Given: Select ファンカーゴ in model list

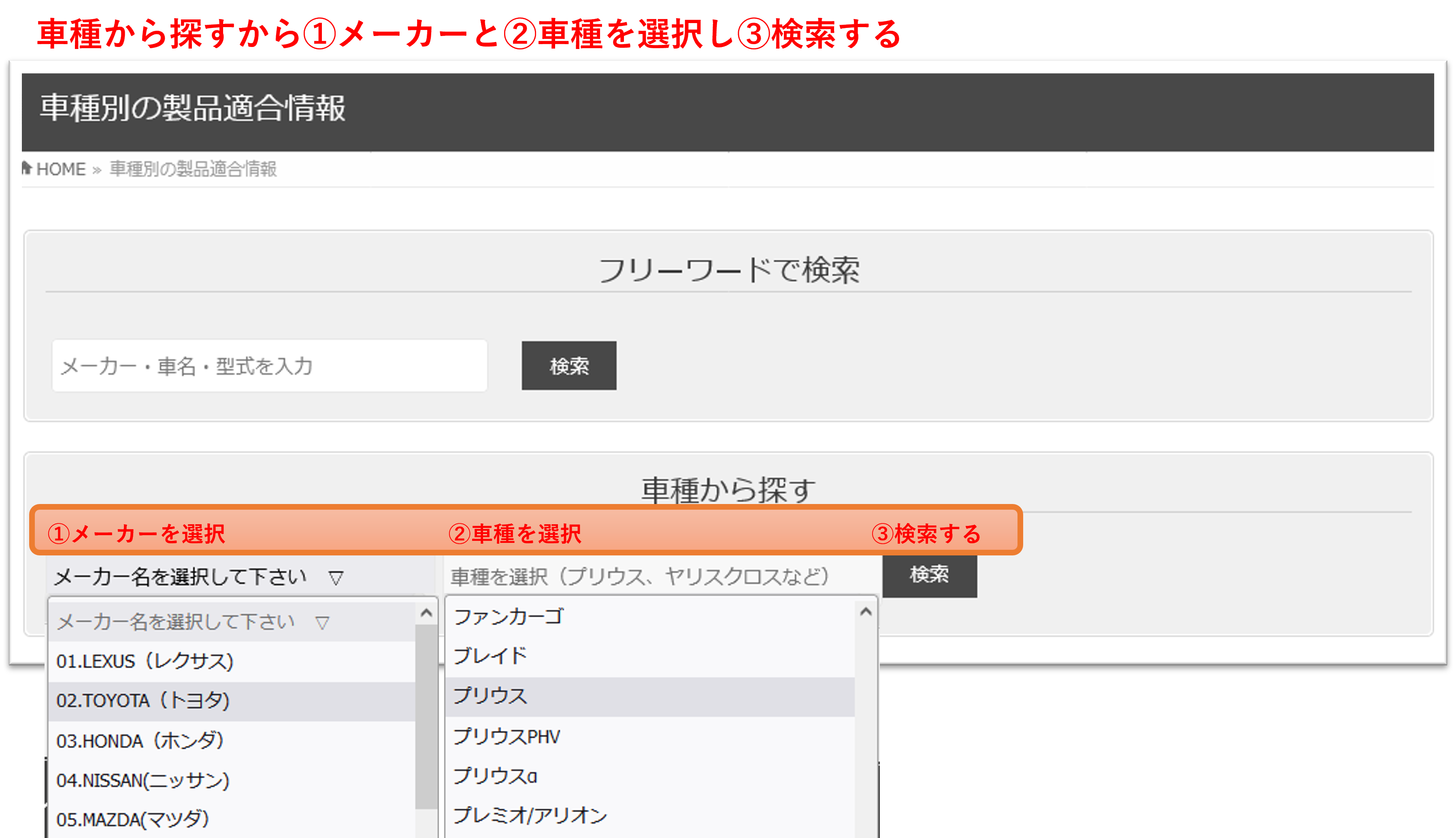Looking at the screenshot, I should tap(650, 617).
